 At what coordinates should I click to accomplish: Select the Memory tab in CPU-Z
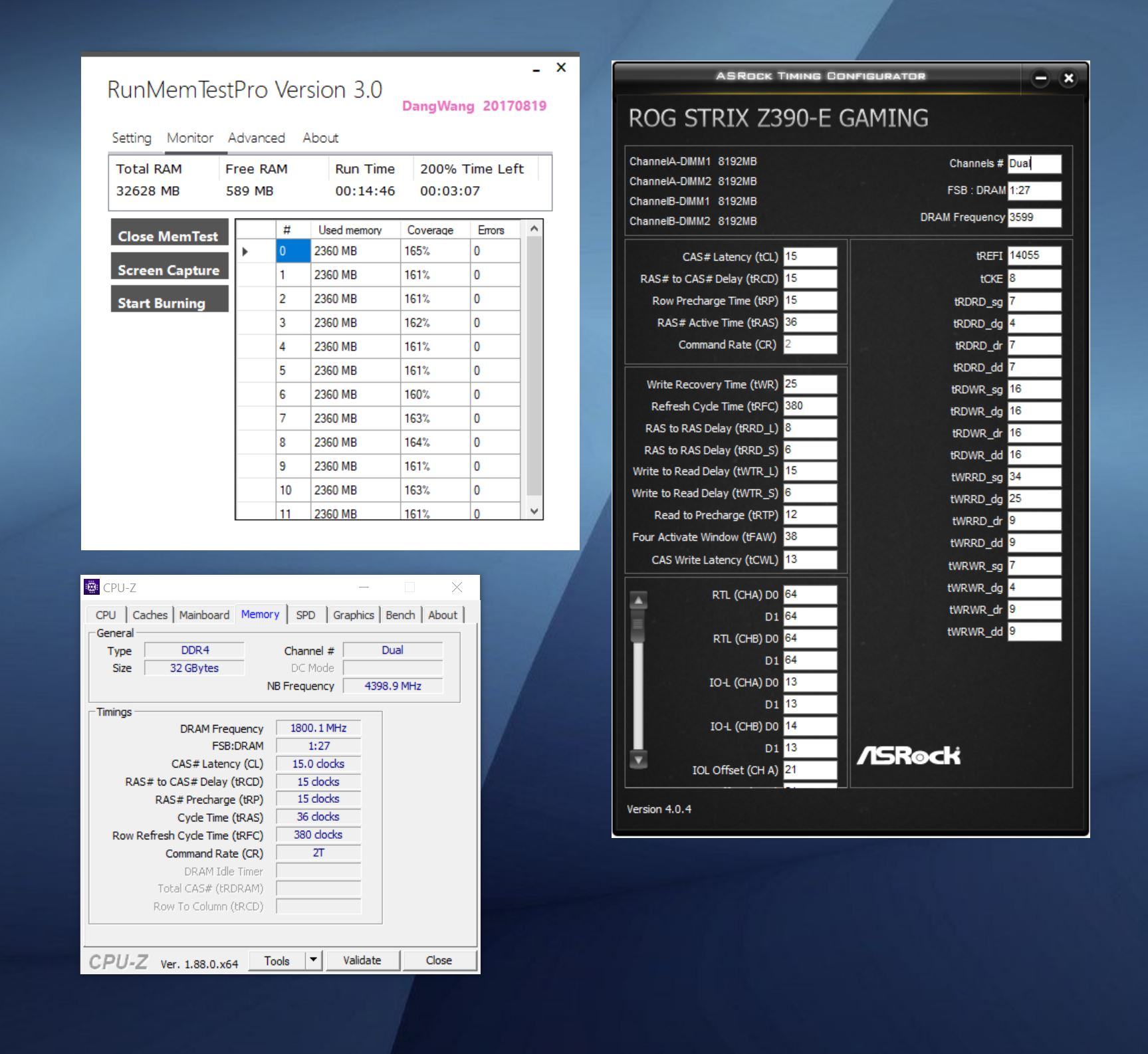pyautogui.click(x=260, y=614)
